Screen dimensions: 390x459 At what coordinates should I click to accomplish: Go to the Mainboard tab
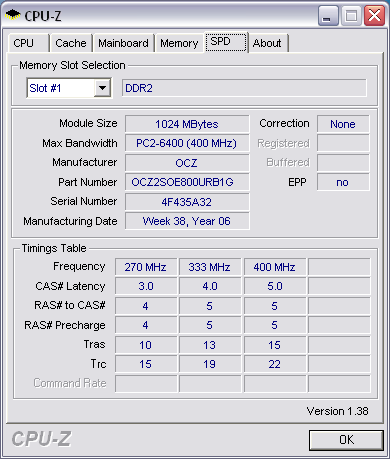[123, 43]
